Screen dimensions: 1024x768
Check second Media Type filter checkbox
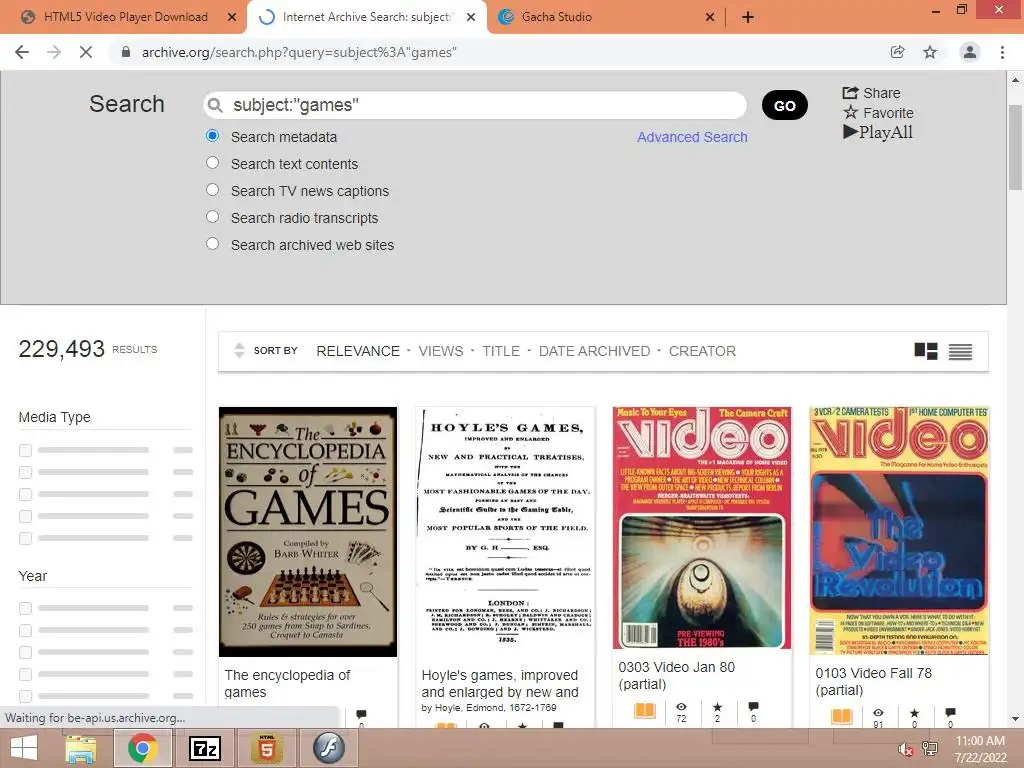[25, 472]
